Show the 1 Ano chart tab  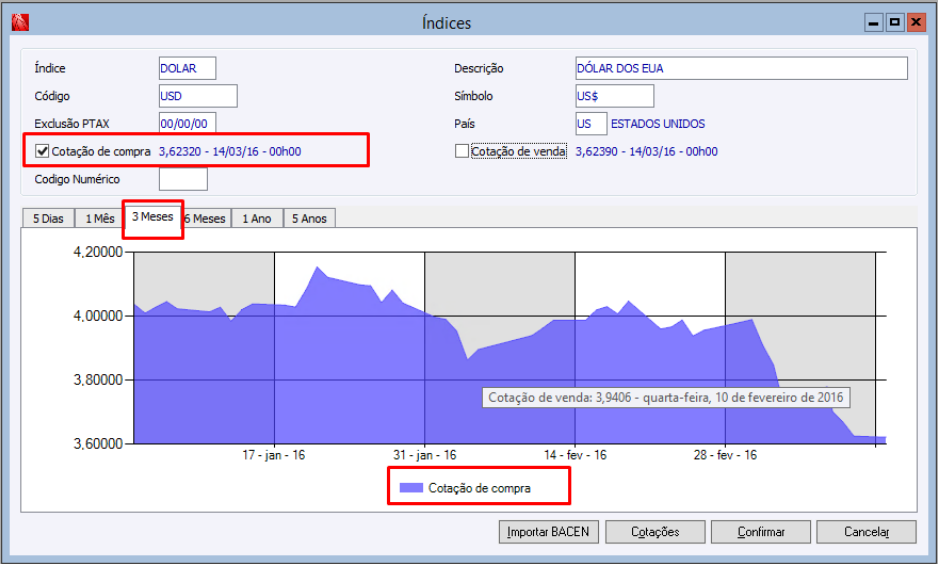[257, 219]
